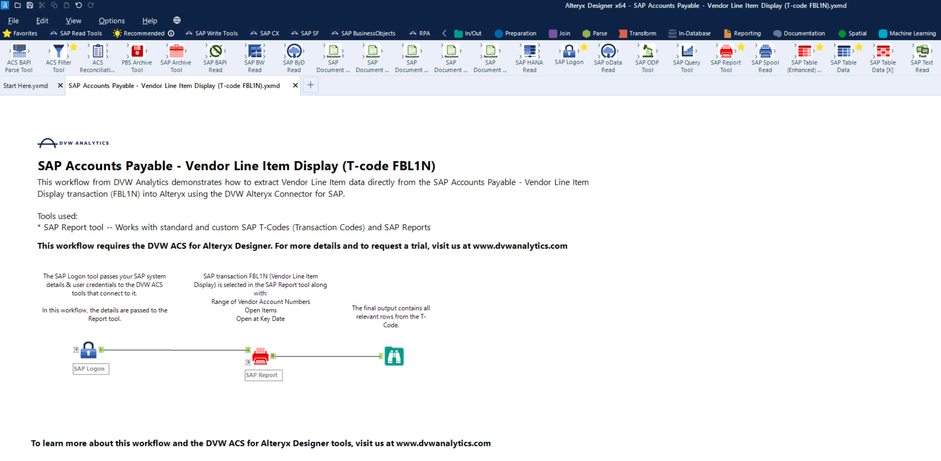Select the red SAP Report node on canvas
This screenshot has height=461, width=941.
coord(260,357)
